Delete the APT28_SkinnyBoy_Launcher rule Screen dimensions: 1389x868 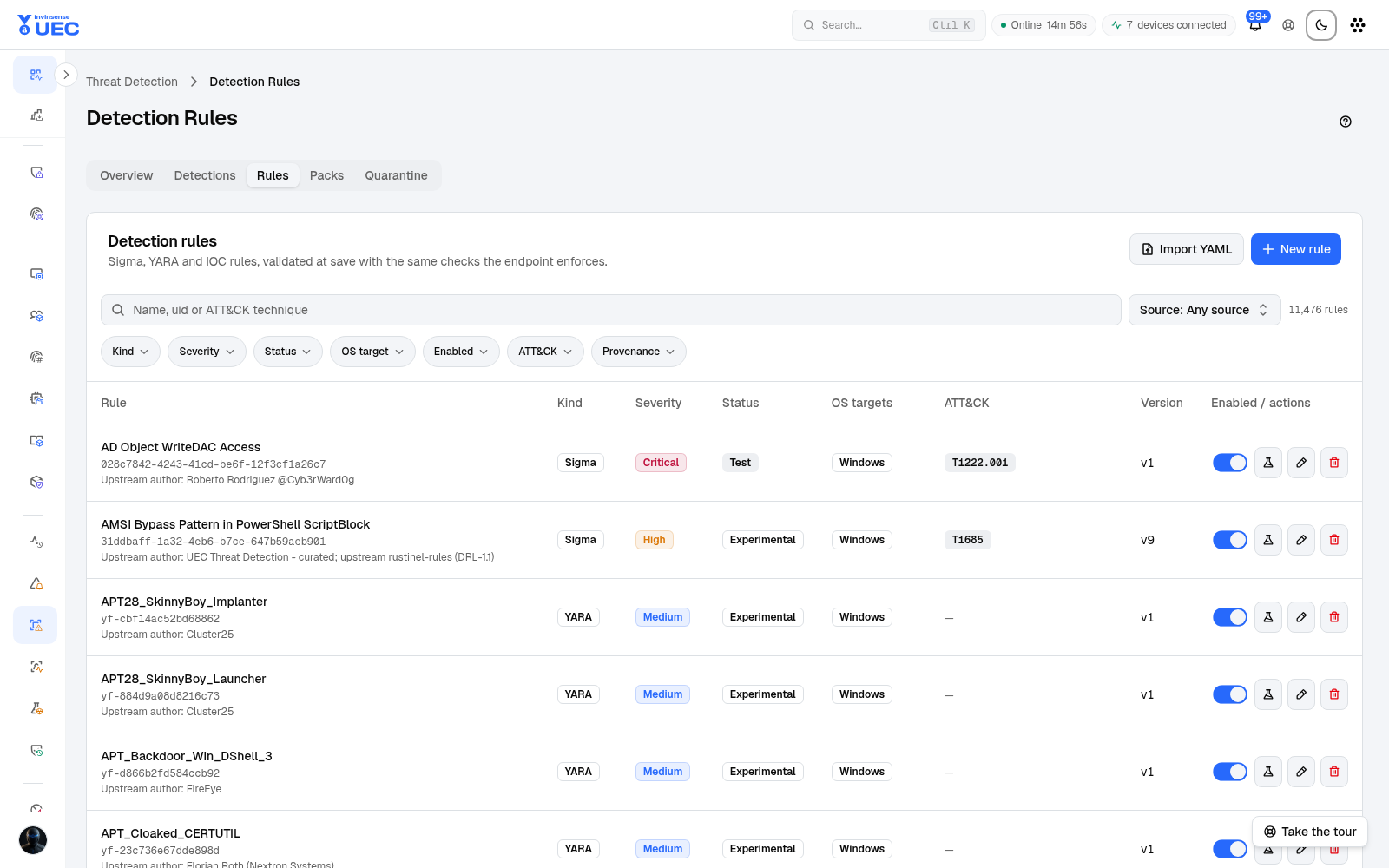[x=1334, y=694]
